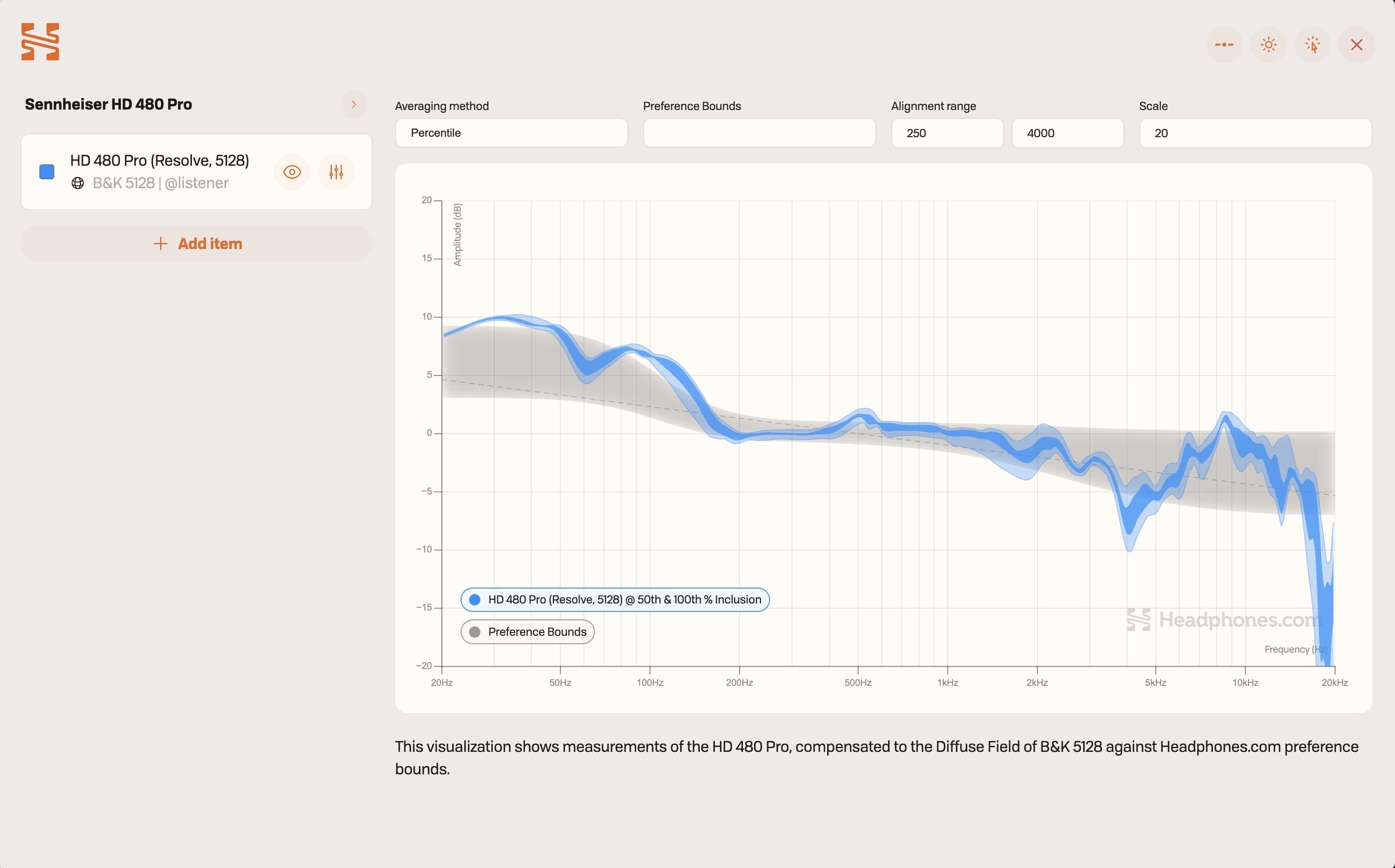Close the graph tool with X
This screenshot has height=868, width=1395.
click(x=1357, y=45)
